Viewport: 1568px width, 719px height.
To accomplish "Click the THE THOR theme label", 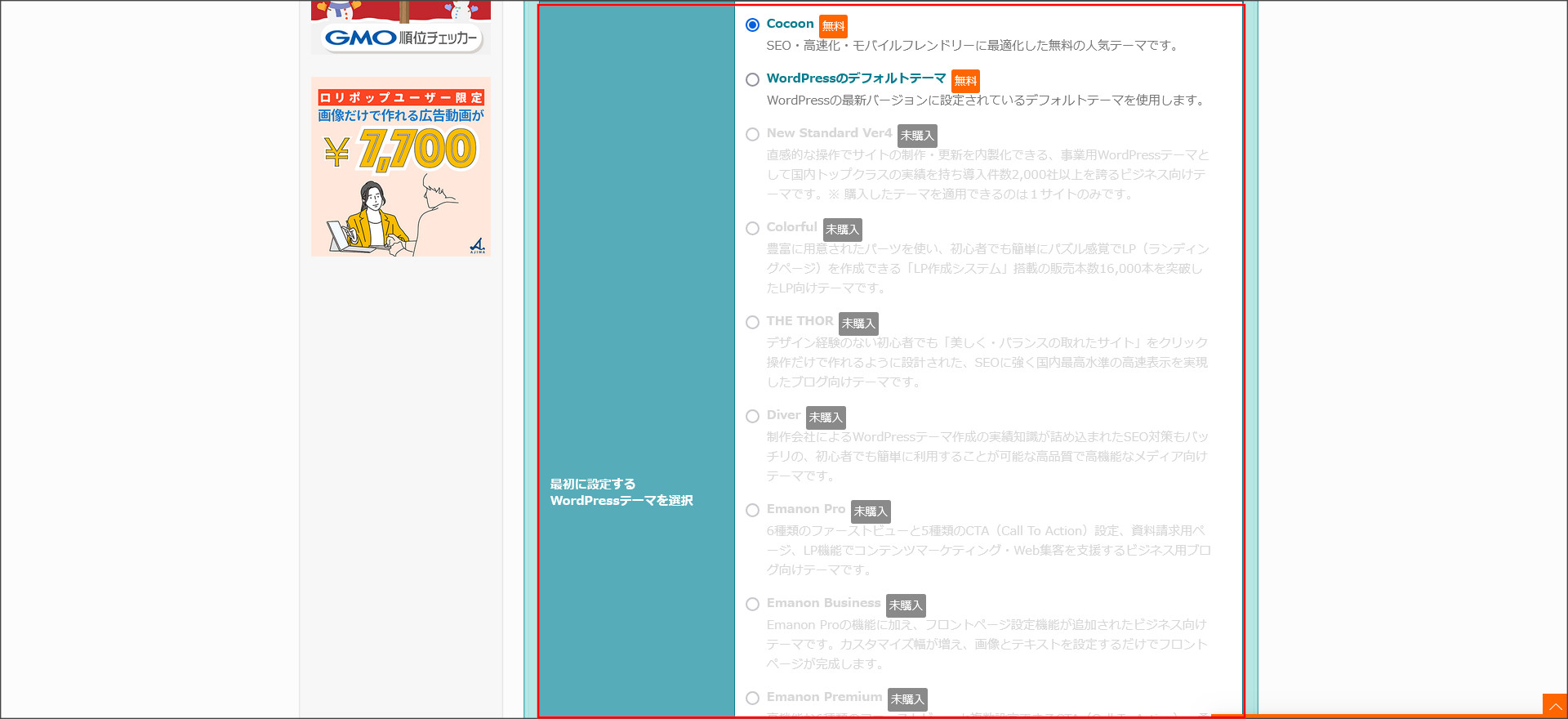I will (800, 321).
